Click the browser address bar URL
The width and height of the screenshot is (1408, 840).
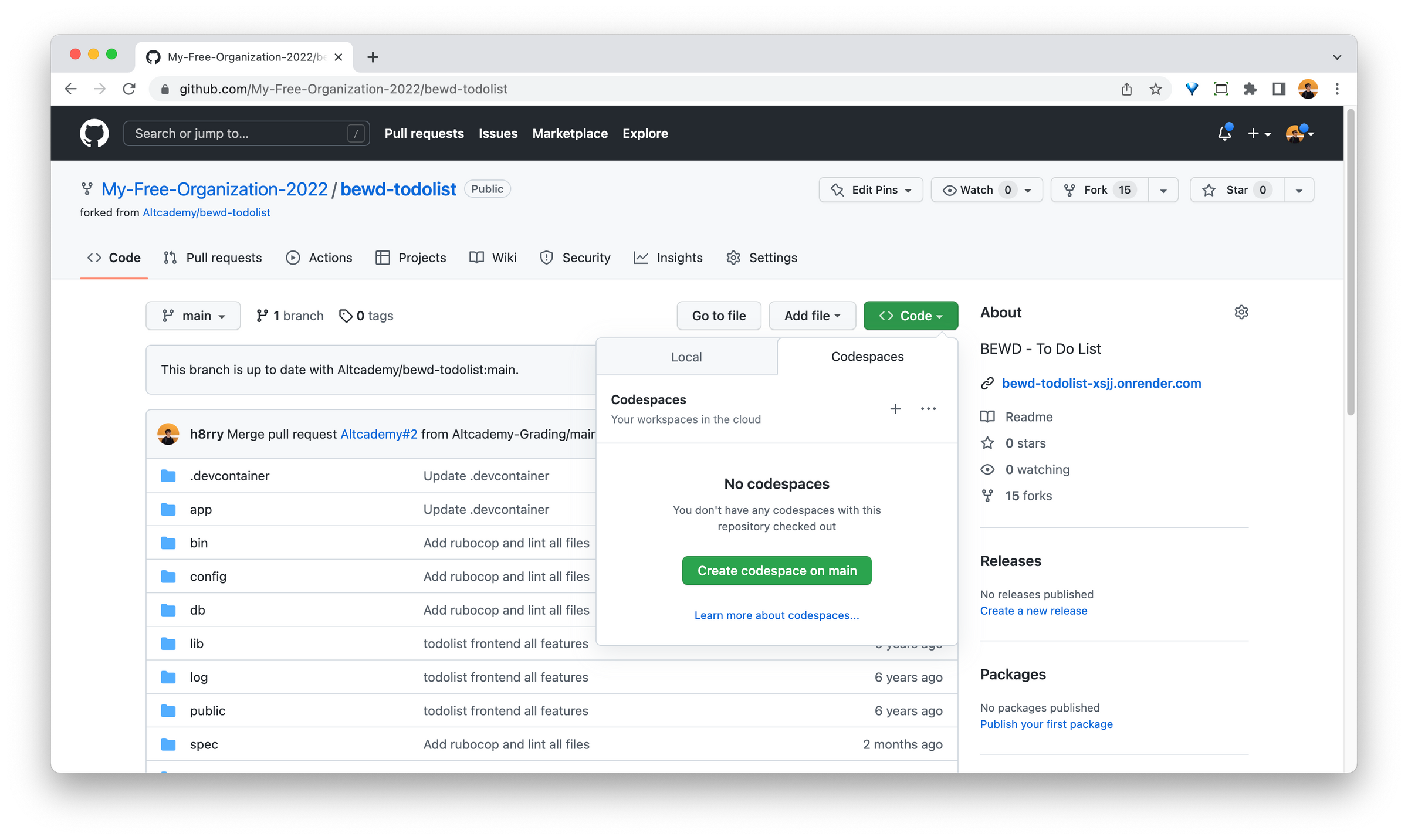[343, 89]
